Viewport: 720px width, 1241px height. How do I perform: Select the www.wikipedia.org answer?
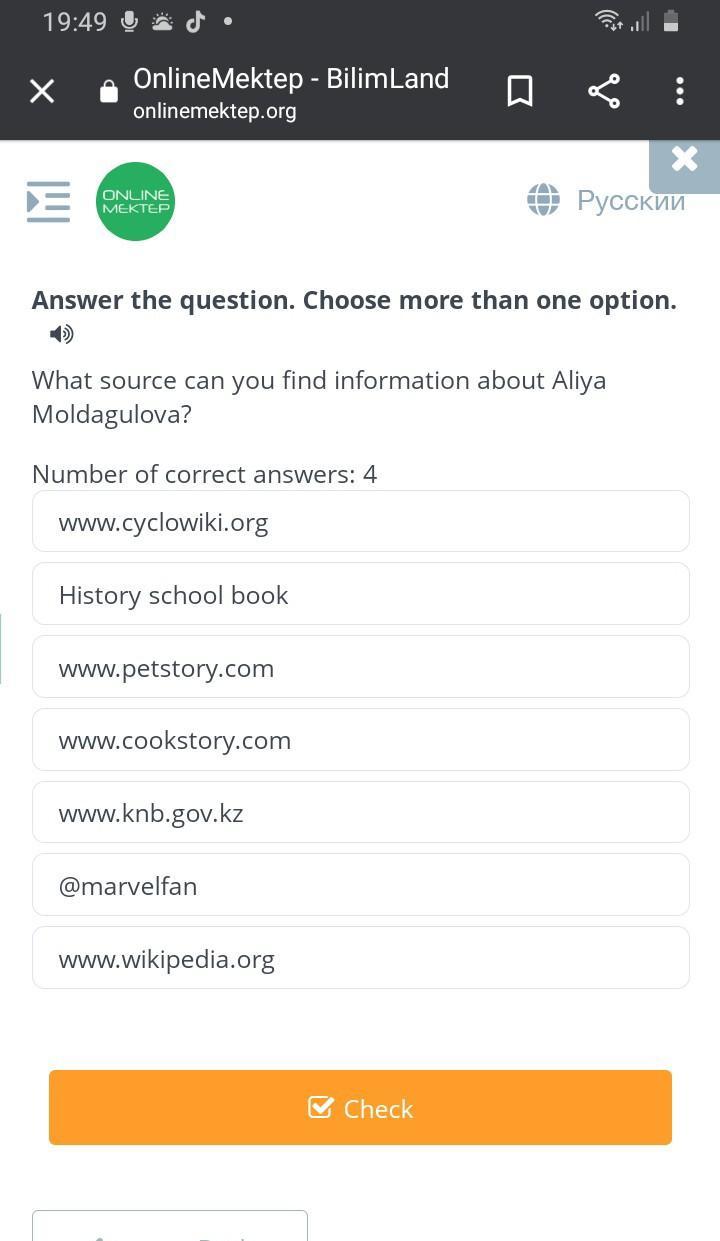pos(361,958)
